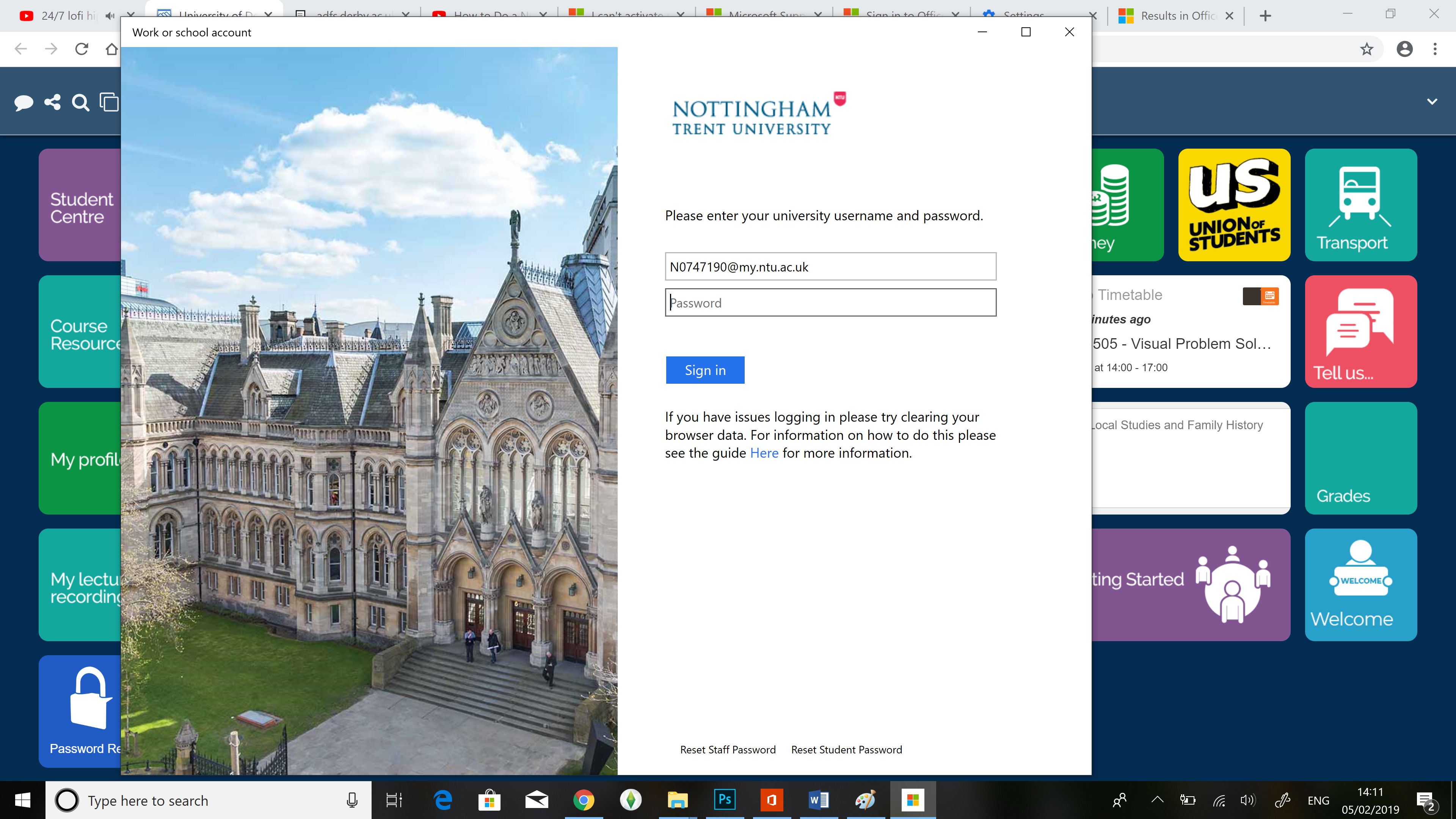1456x819 pixels.
Task: Expand the header chevron at the right
Action: coord(1432,102)
